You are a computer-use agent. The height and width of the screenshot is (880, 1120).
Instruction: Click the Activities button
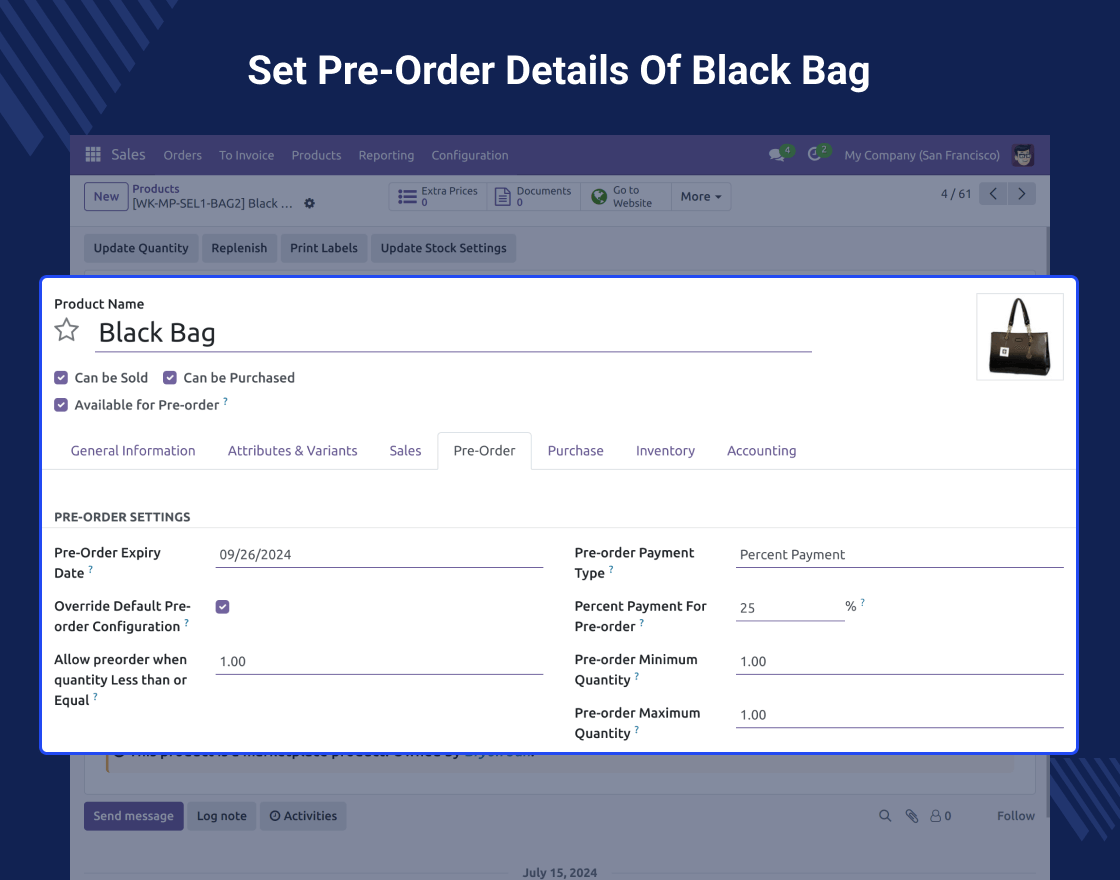pos(303,816)
